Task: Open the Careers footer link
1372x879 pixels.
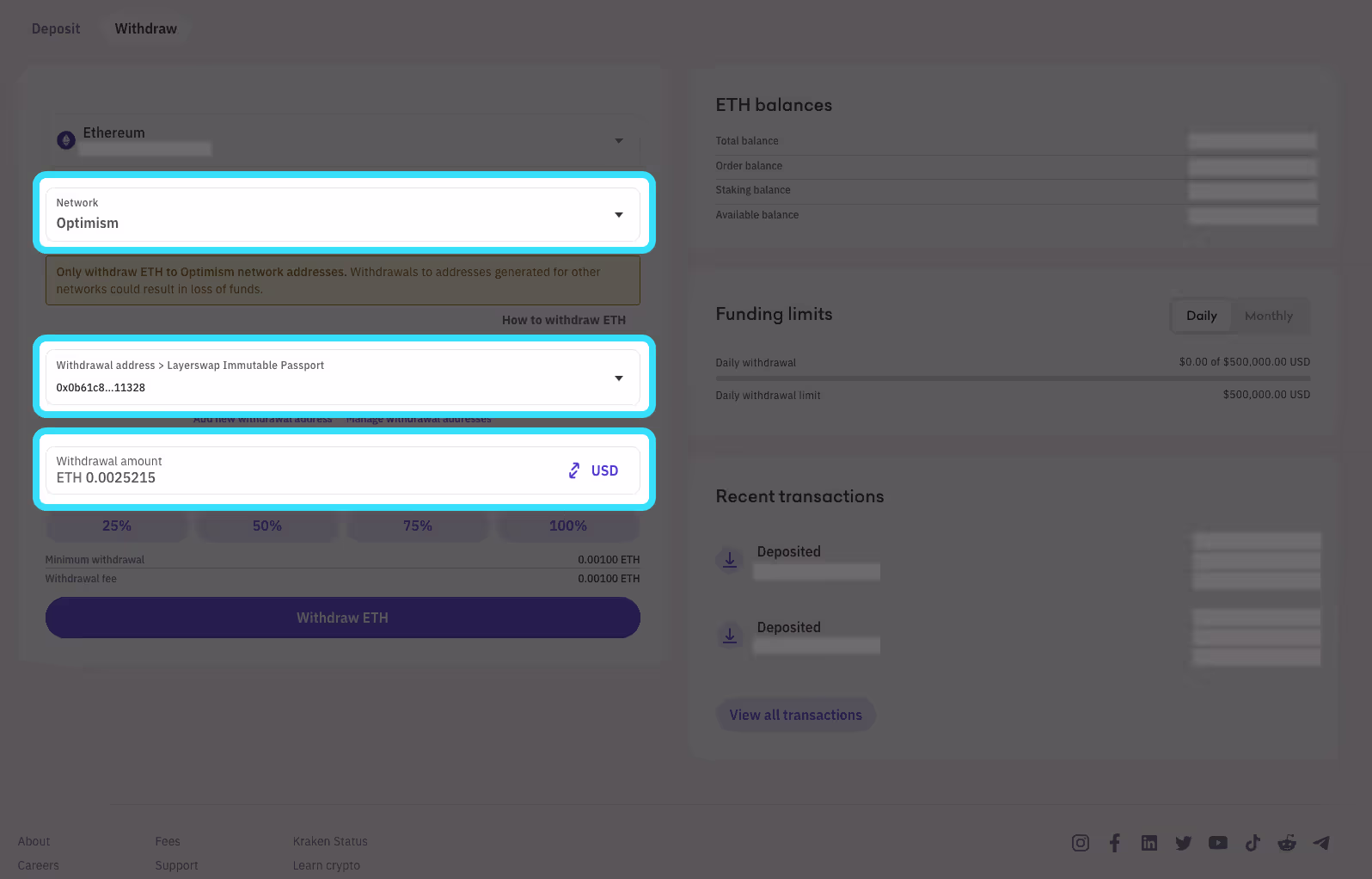Action: [x=39, y=865]
